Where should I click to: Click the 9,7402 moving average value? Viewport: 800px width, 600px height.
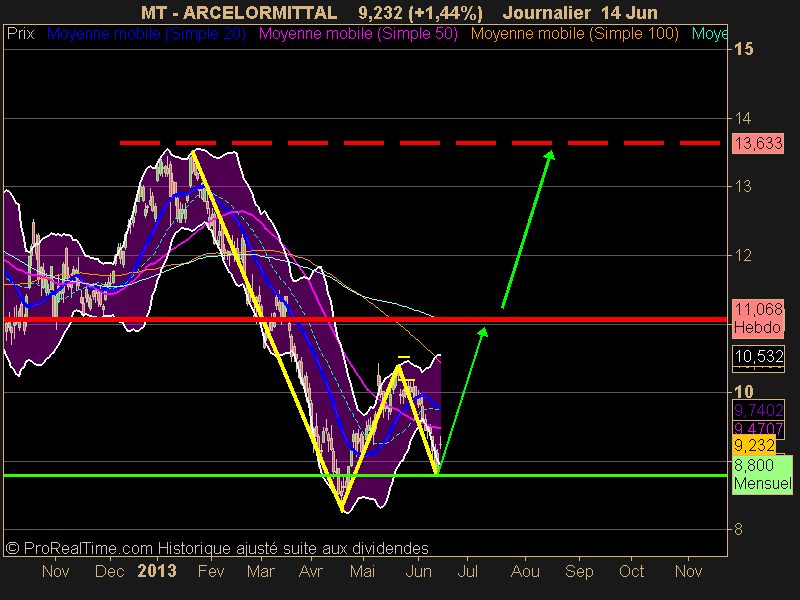tap(759, 410)
